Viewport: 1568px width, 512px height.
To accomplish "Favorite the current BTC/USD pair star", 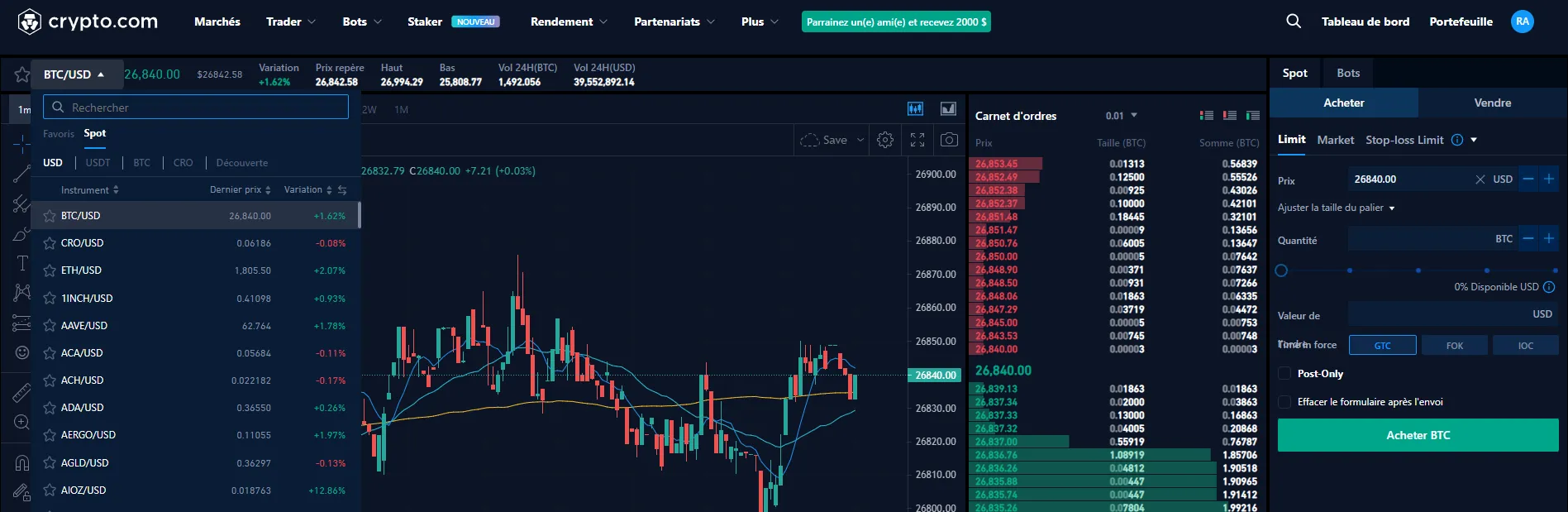I will 22,75.
